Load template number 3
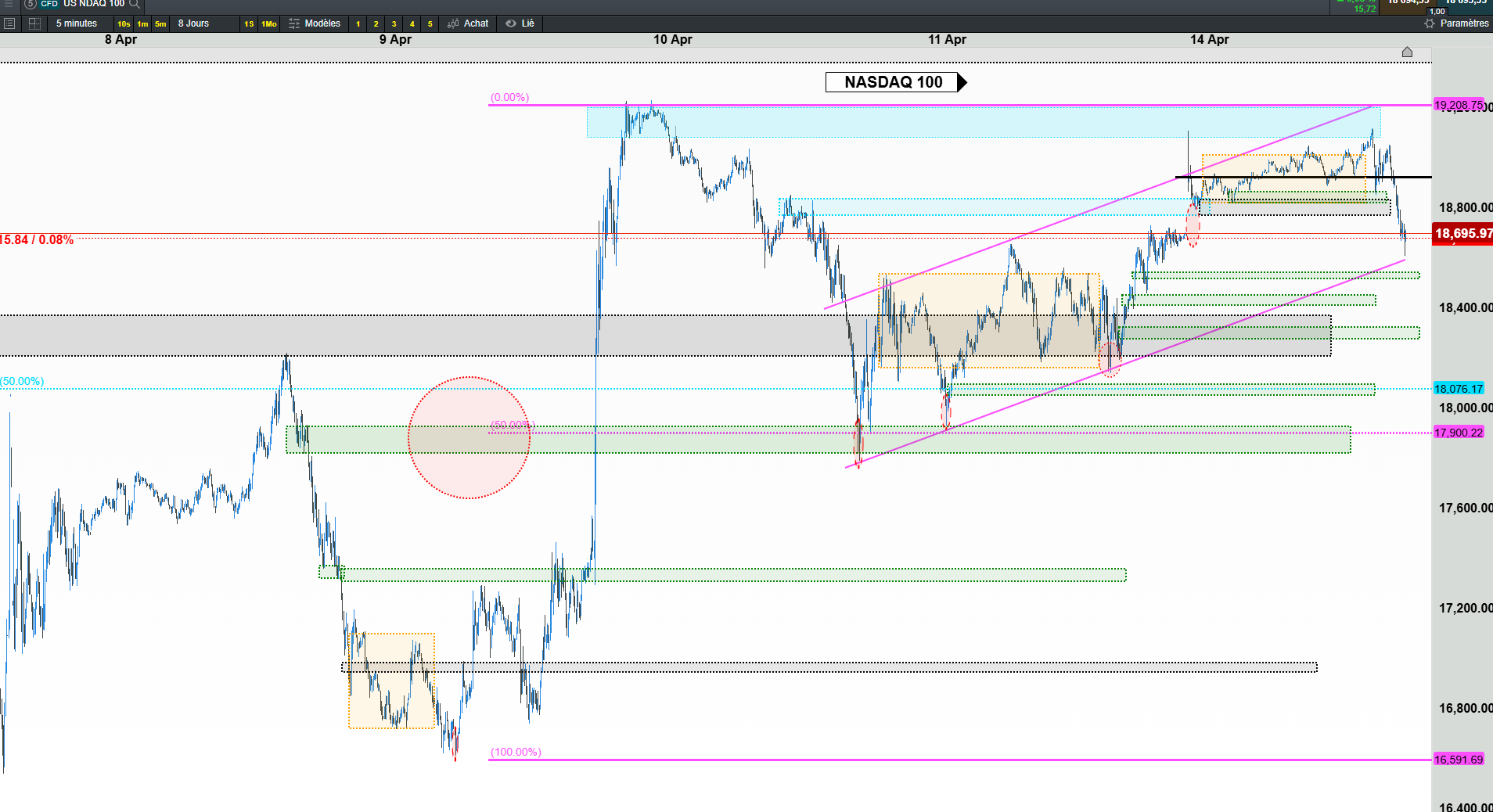This screenshot has width=1493, height=812. pyautogui.click(x=394, y=23)
